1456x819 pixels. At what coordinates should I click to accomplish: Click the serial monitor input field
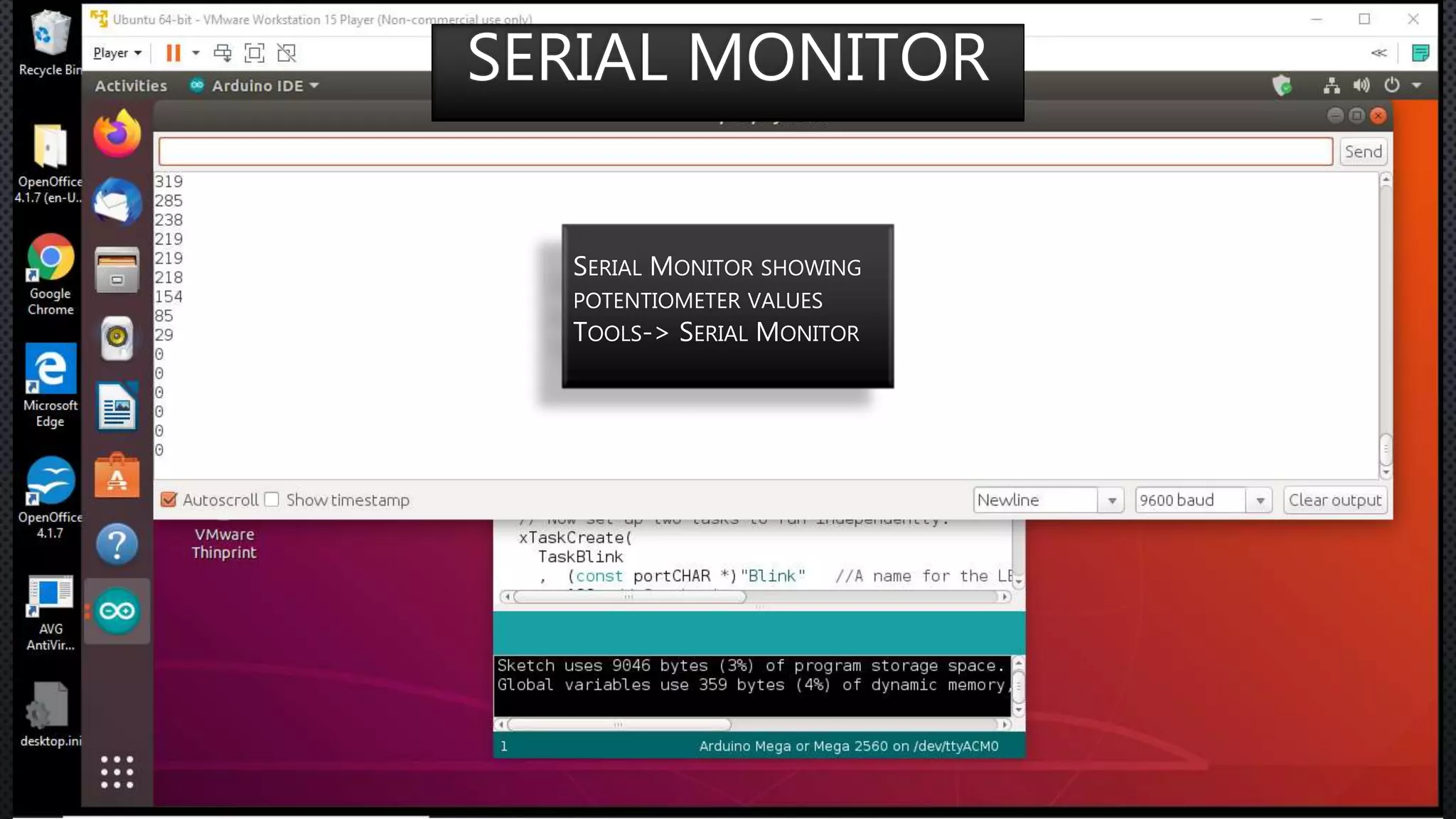(x=745, y=152)
